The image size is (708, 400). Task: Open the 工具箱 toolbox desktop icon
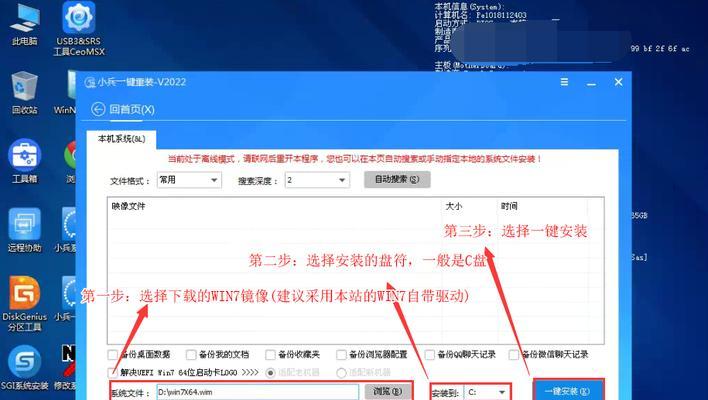coord(24,161)
